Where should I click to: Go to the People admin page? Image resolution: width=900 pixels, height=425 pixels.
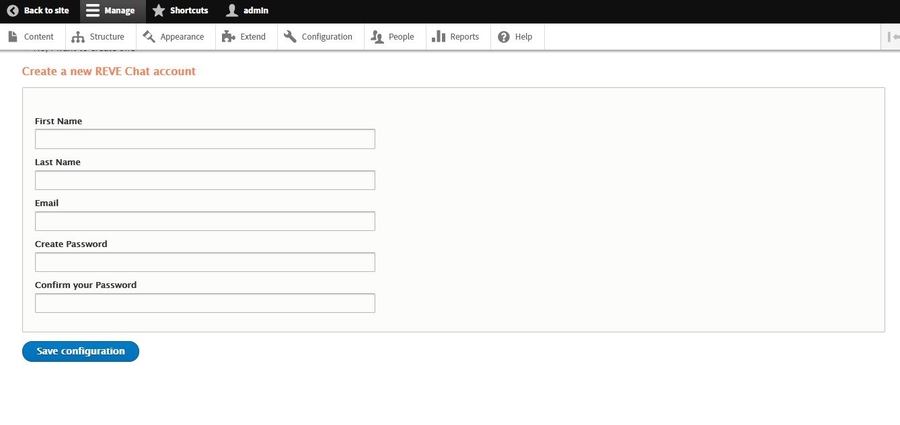(x=392, y=37)
